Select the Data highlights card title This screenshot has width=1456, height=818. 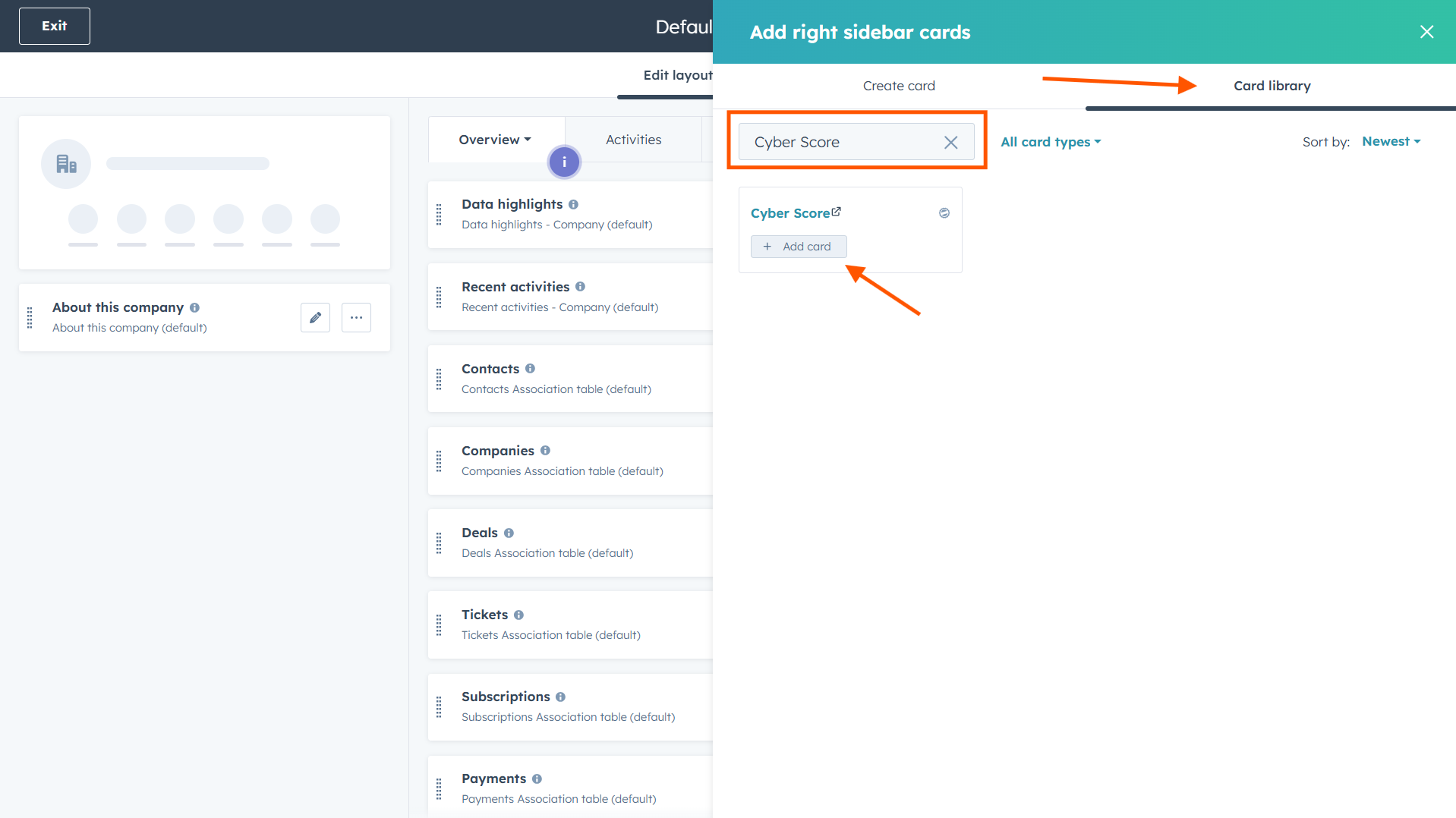pos(512,204)
